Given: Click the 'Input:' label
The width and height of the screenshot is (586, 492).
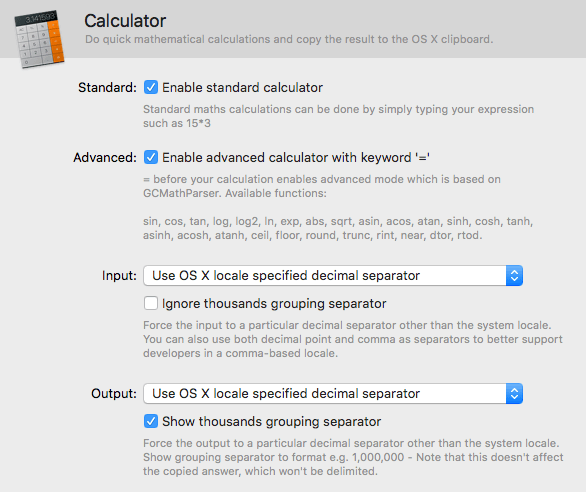Looking at the screenshot, I should [119, 276].
